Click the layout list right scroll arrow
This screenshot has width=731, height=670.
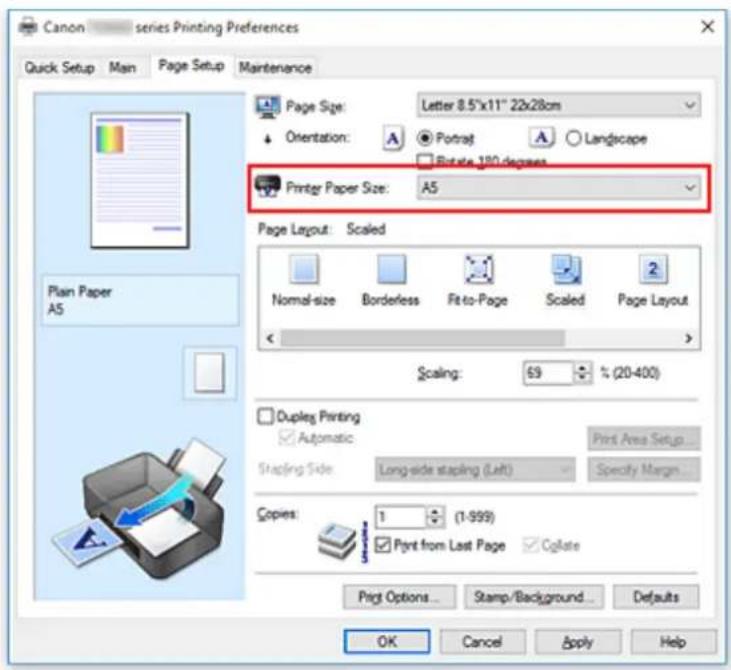pos(689,338)
